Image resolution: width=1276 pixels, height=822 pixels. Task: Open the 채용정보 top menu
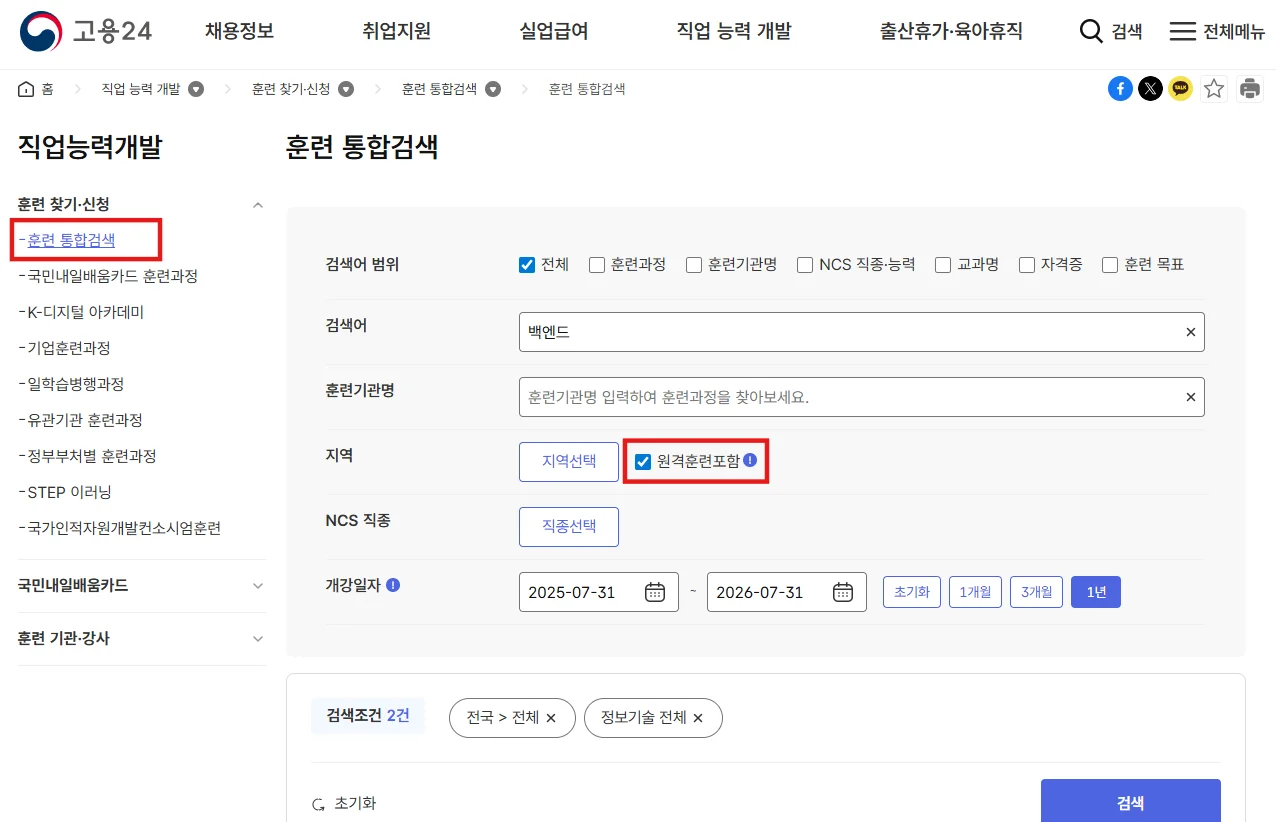(x=239, y=31)
